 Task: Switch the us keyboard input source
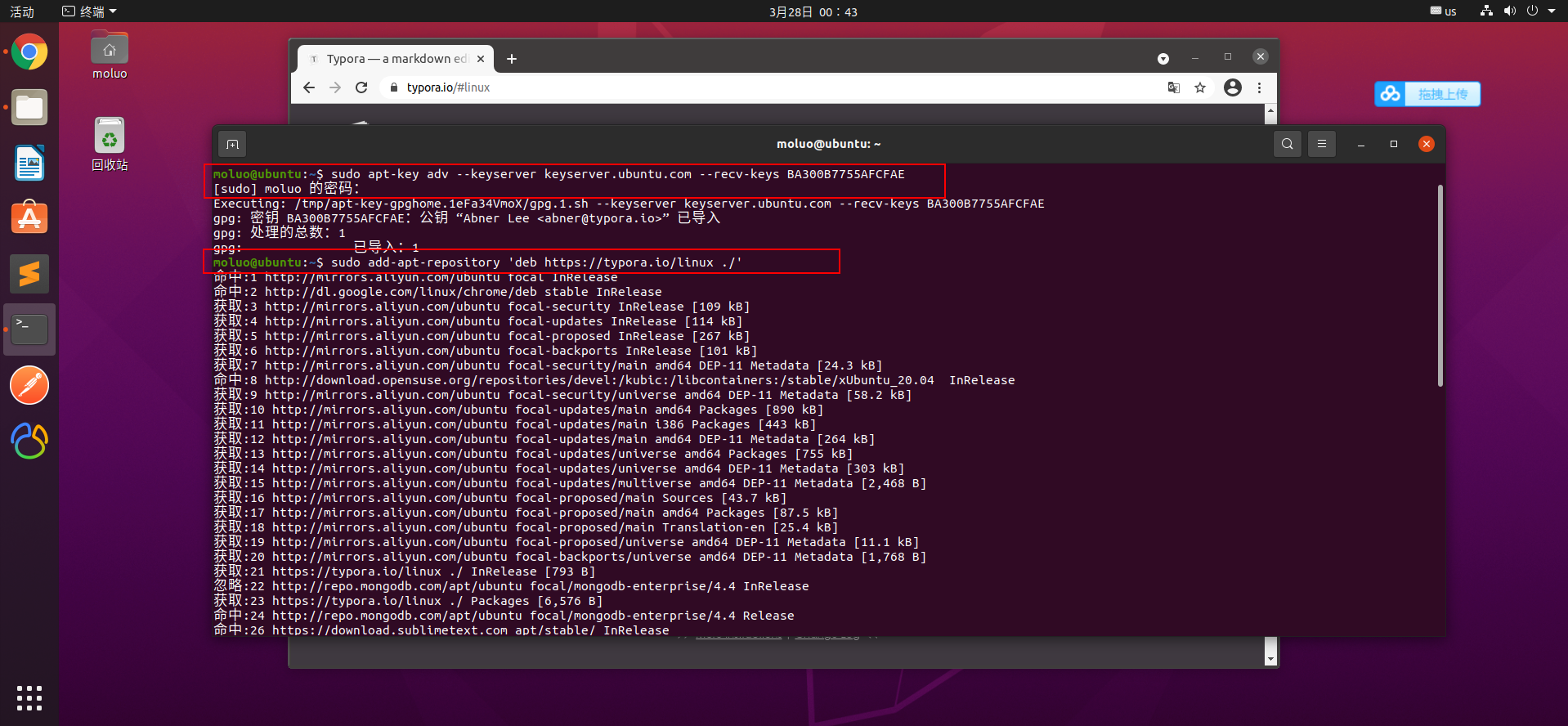coord(1444,11)
